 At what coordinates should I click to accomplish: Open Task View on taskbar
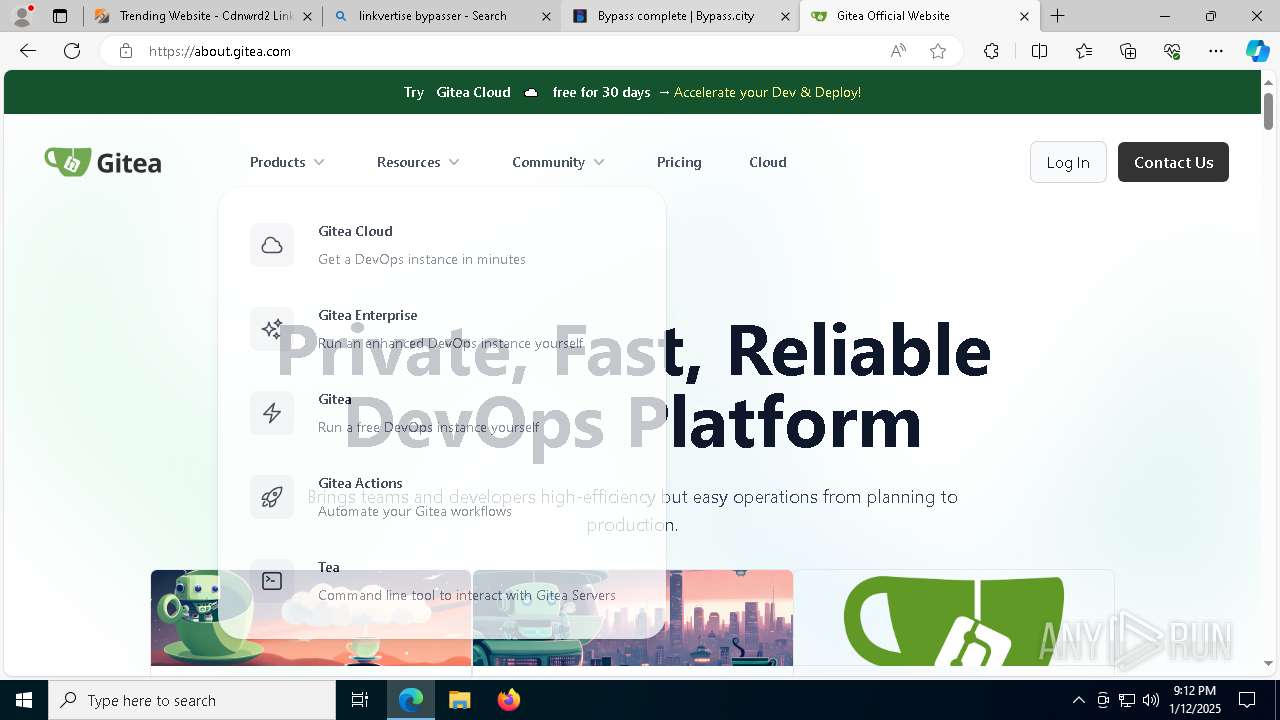click(x=360, y=700)
